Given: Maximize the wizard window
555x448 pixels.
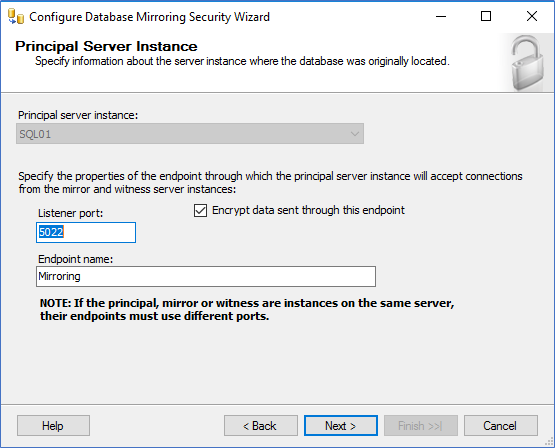Looking at the screenshot, I should [486, 16].
